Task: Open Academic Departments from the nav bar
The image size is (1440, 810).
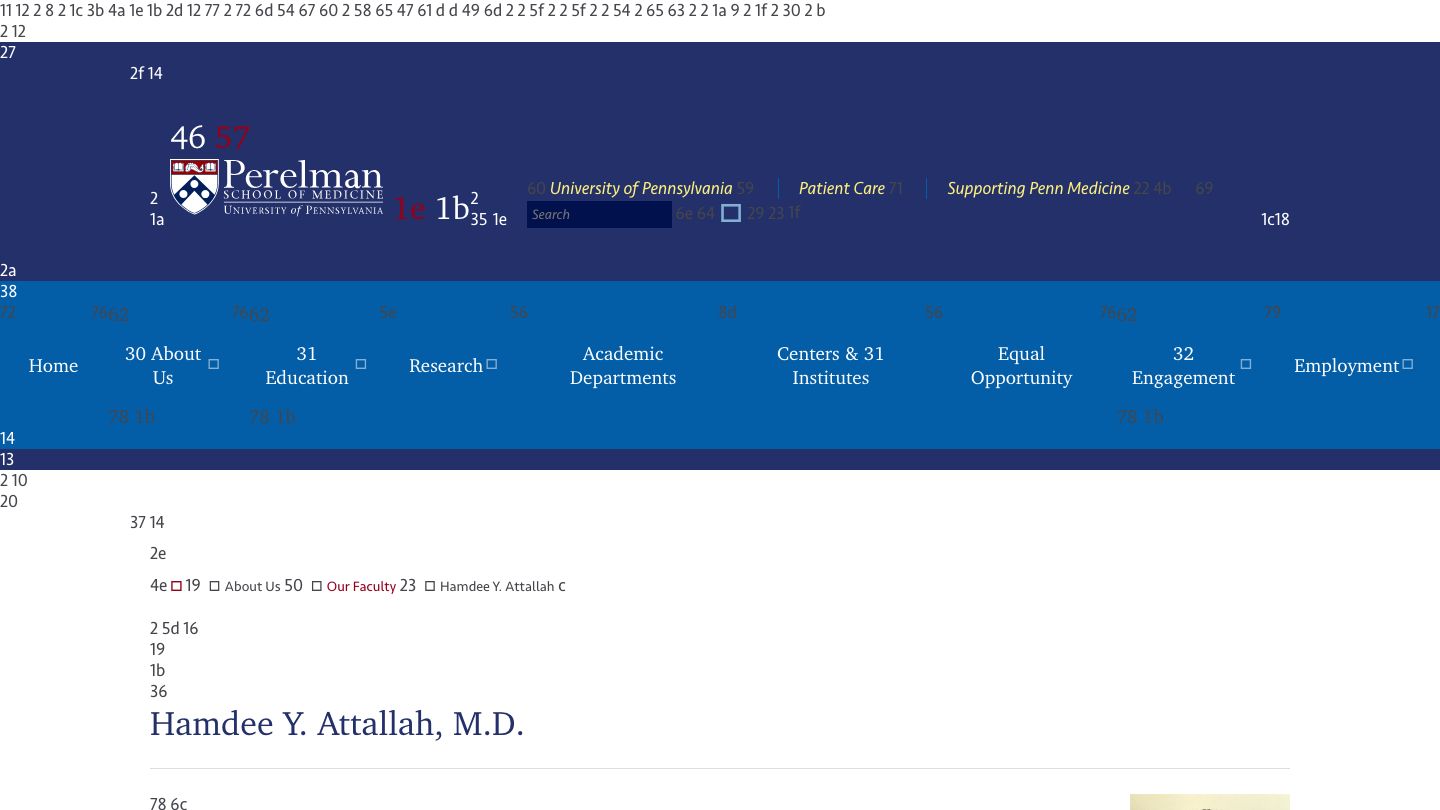Action: [622, 366]
